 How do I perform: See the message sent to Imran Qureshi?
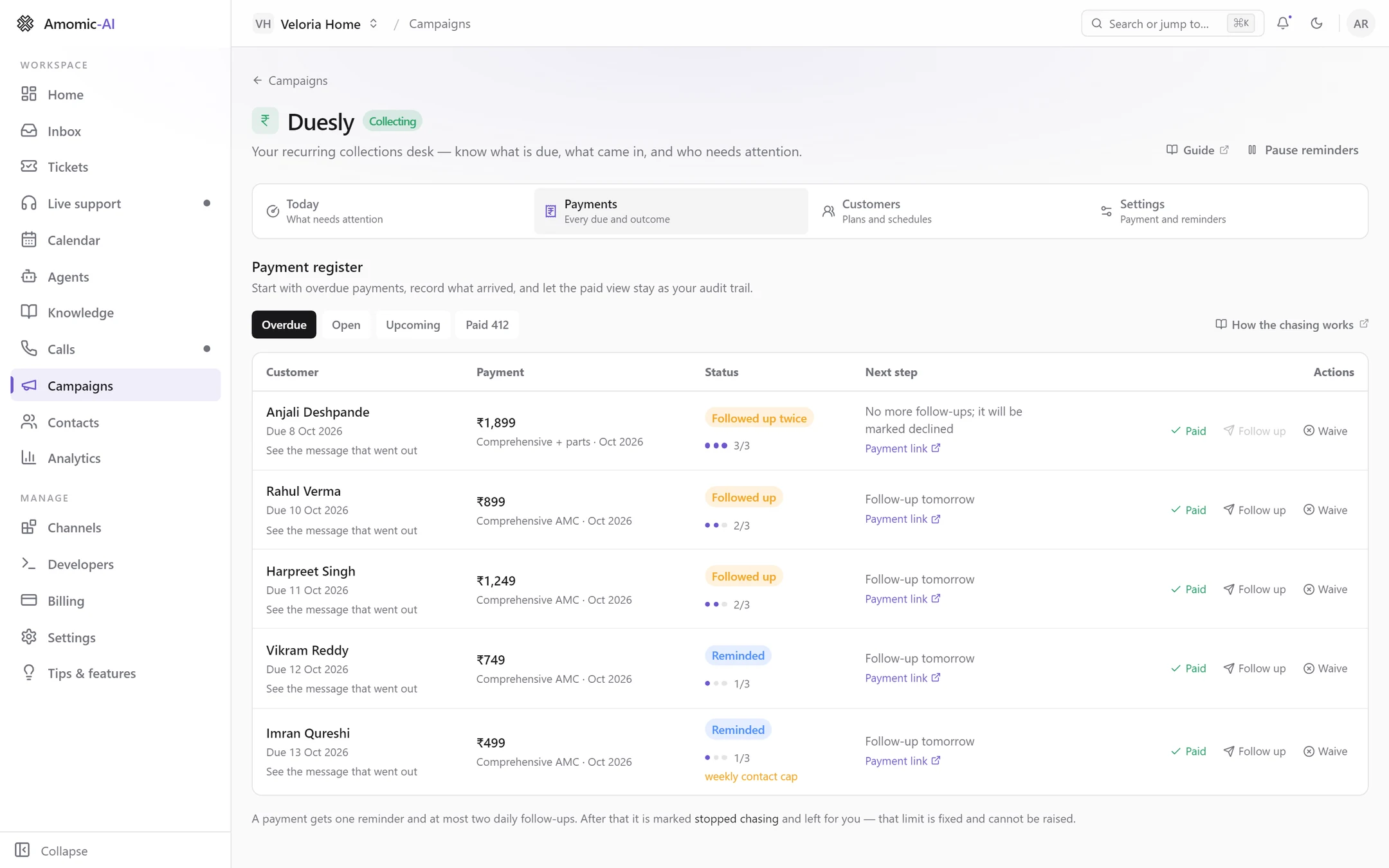pos(341,771)
